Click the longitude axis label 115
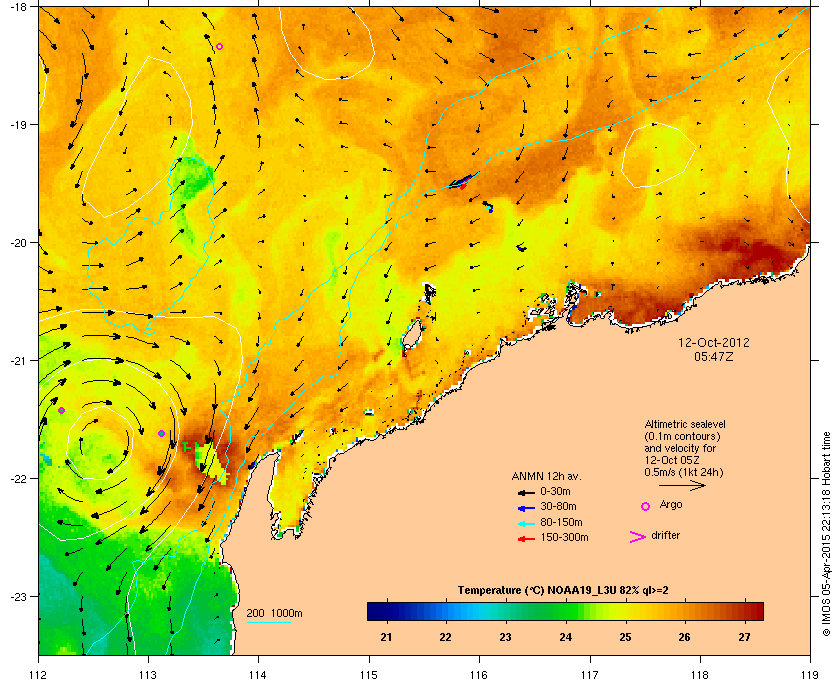Viewport: 840px width, 680px height. point(369,674)
